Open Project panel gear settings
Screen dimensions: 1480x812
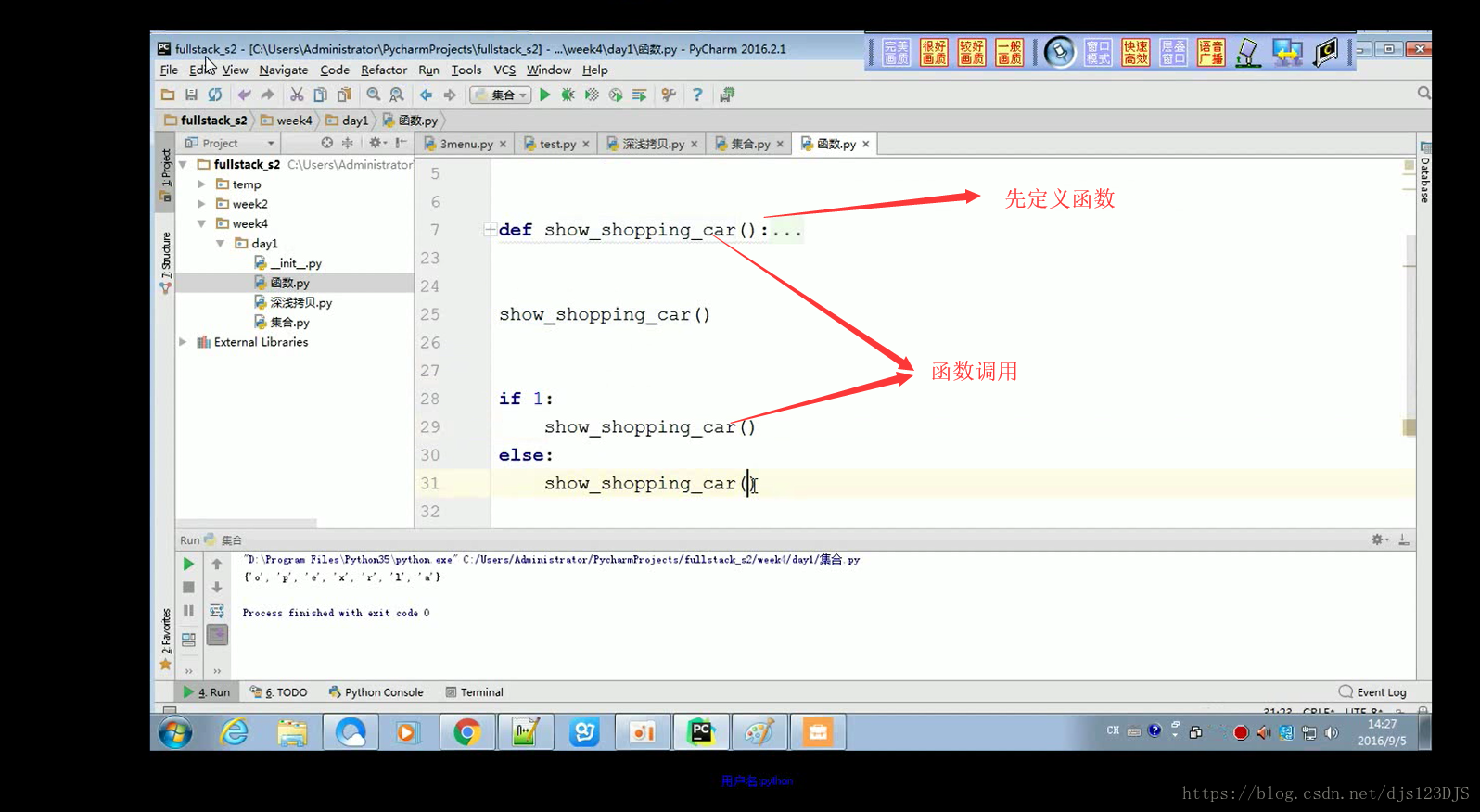click(376, 143)
